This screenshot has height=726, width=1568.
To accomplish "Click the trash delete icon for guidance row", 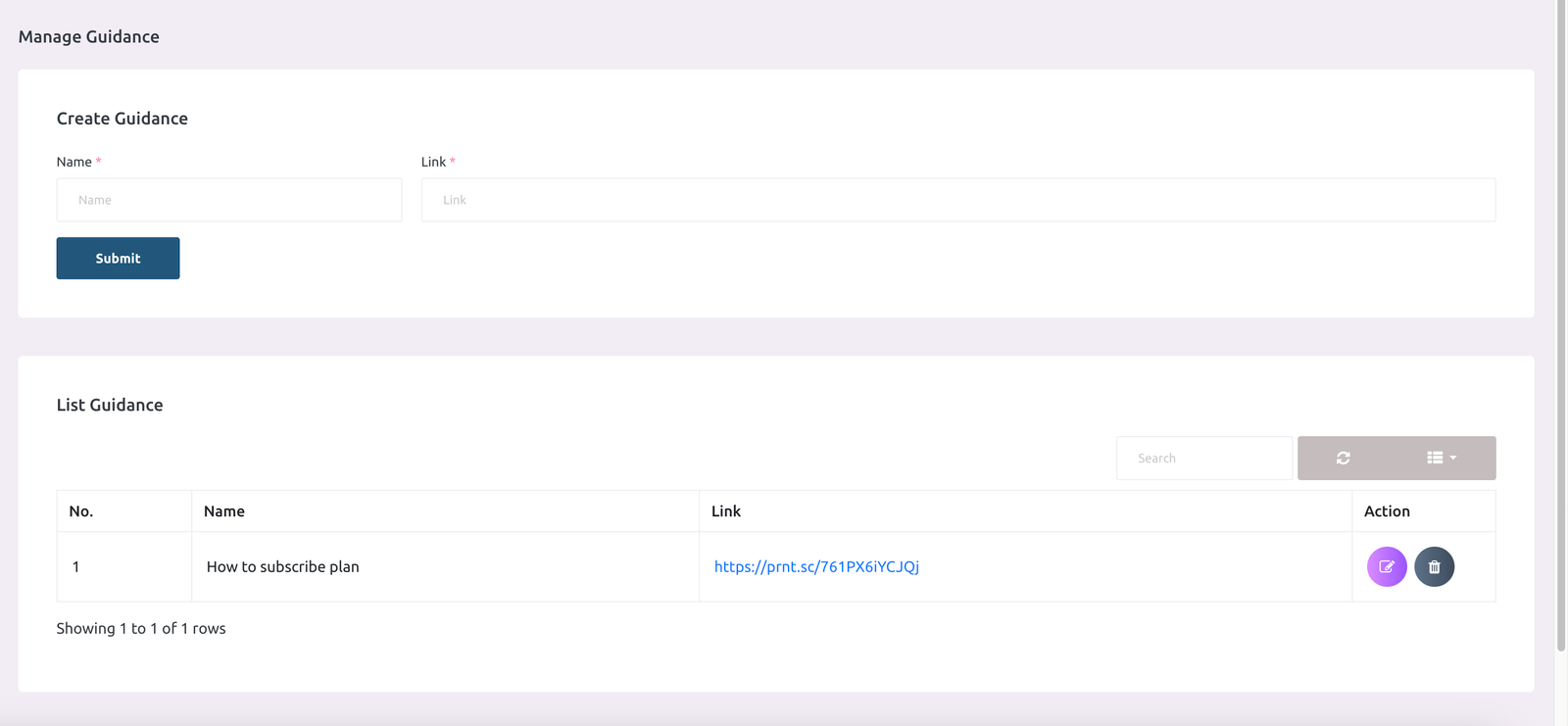I will click(x=1434, y=566).
